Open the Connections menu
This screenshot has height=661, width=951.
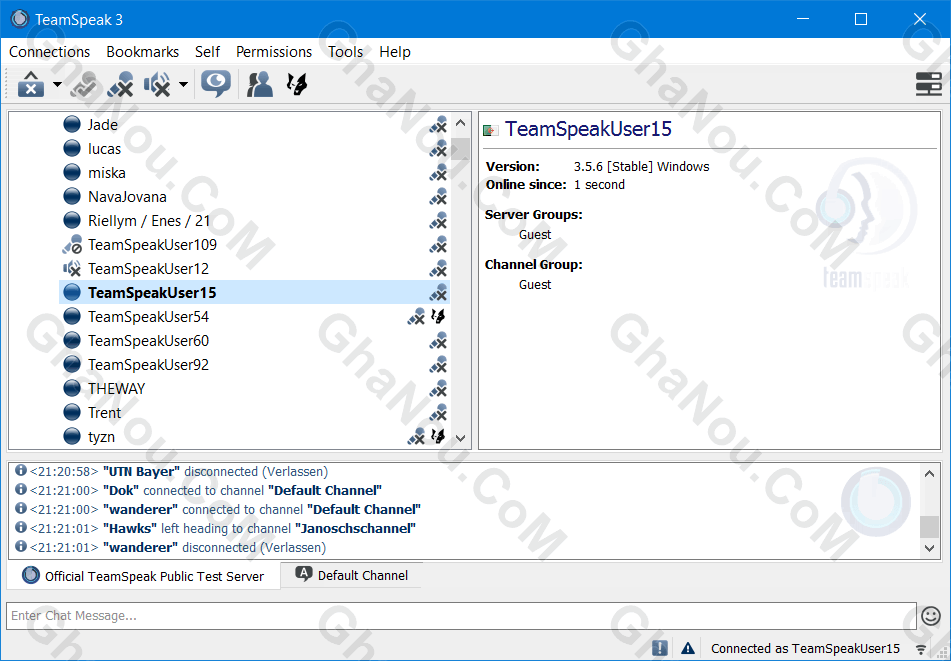49,52
